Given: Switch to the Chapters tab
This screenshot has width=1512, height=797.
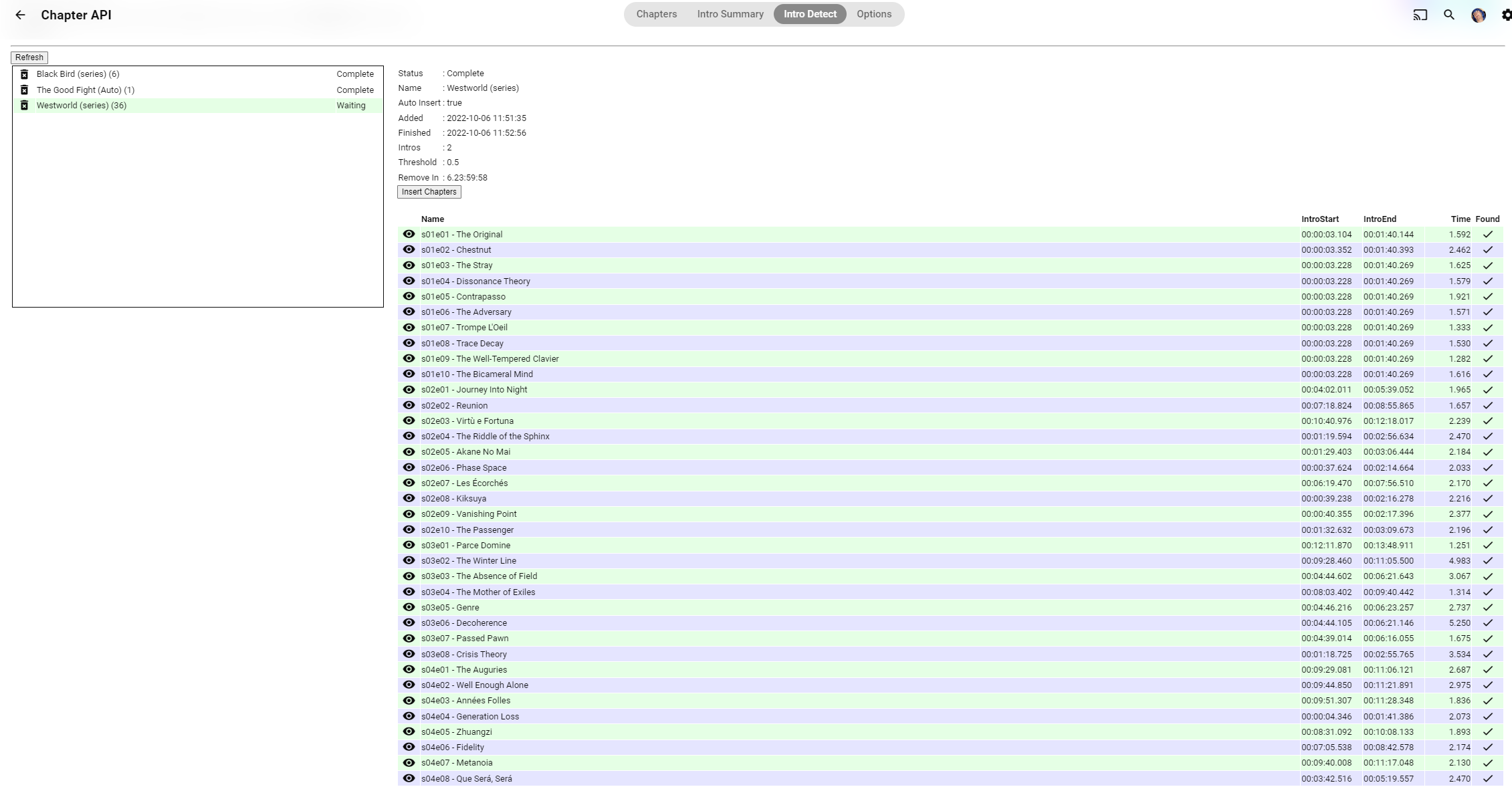Looking at the screenshot, I should coord(656,14).
